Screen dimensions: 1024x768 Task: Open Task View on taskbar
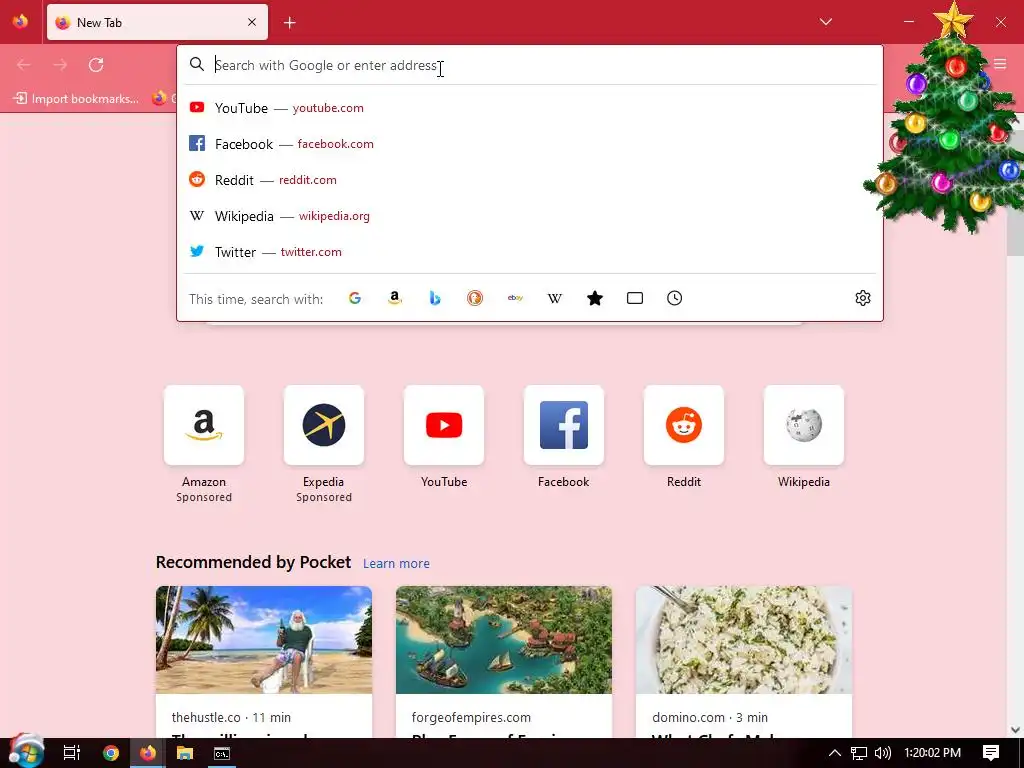tap(72, 753)
